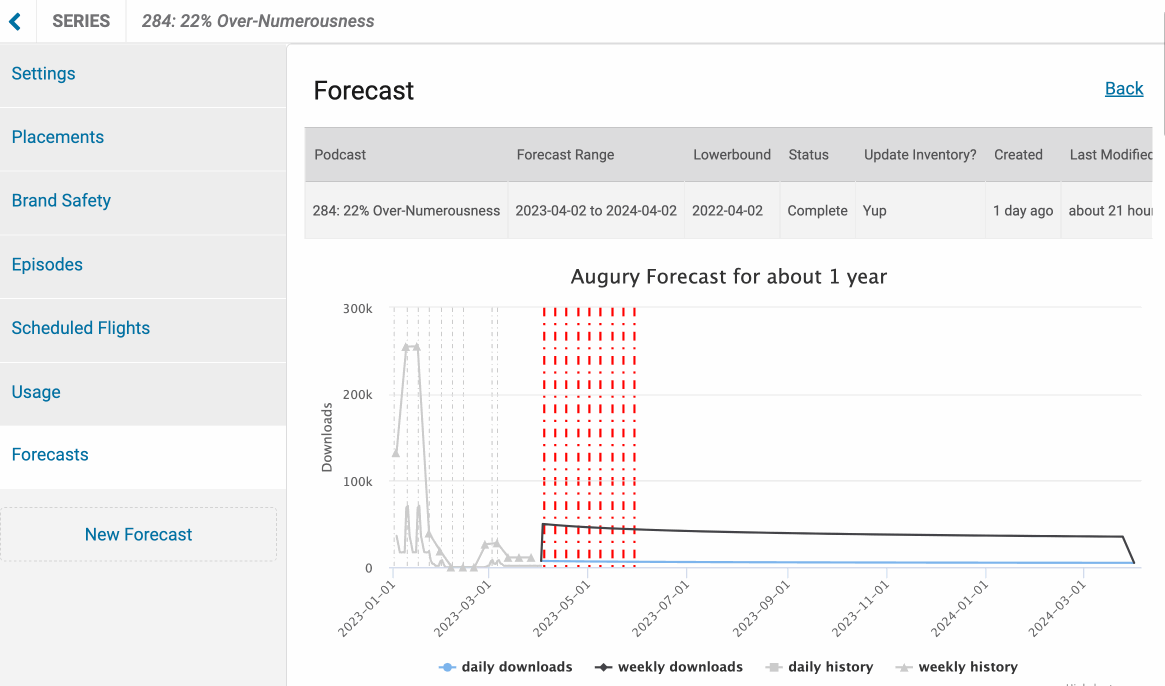Open the Episodes section
Screen dimensions: 1165x686
coord(47,264)
